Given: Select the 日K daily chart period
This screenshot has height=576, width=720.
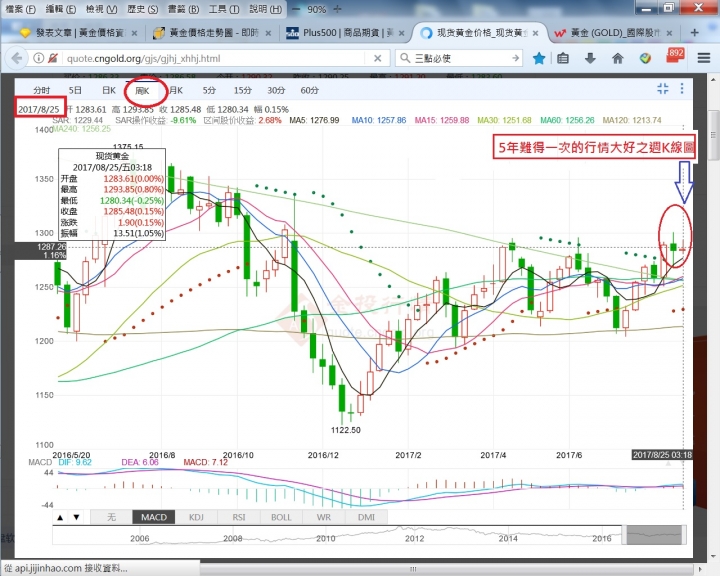Looking at the screenshot, I should pos(108,91).
